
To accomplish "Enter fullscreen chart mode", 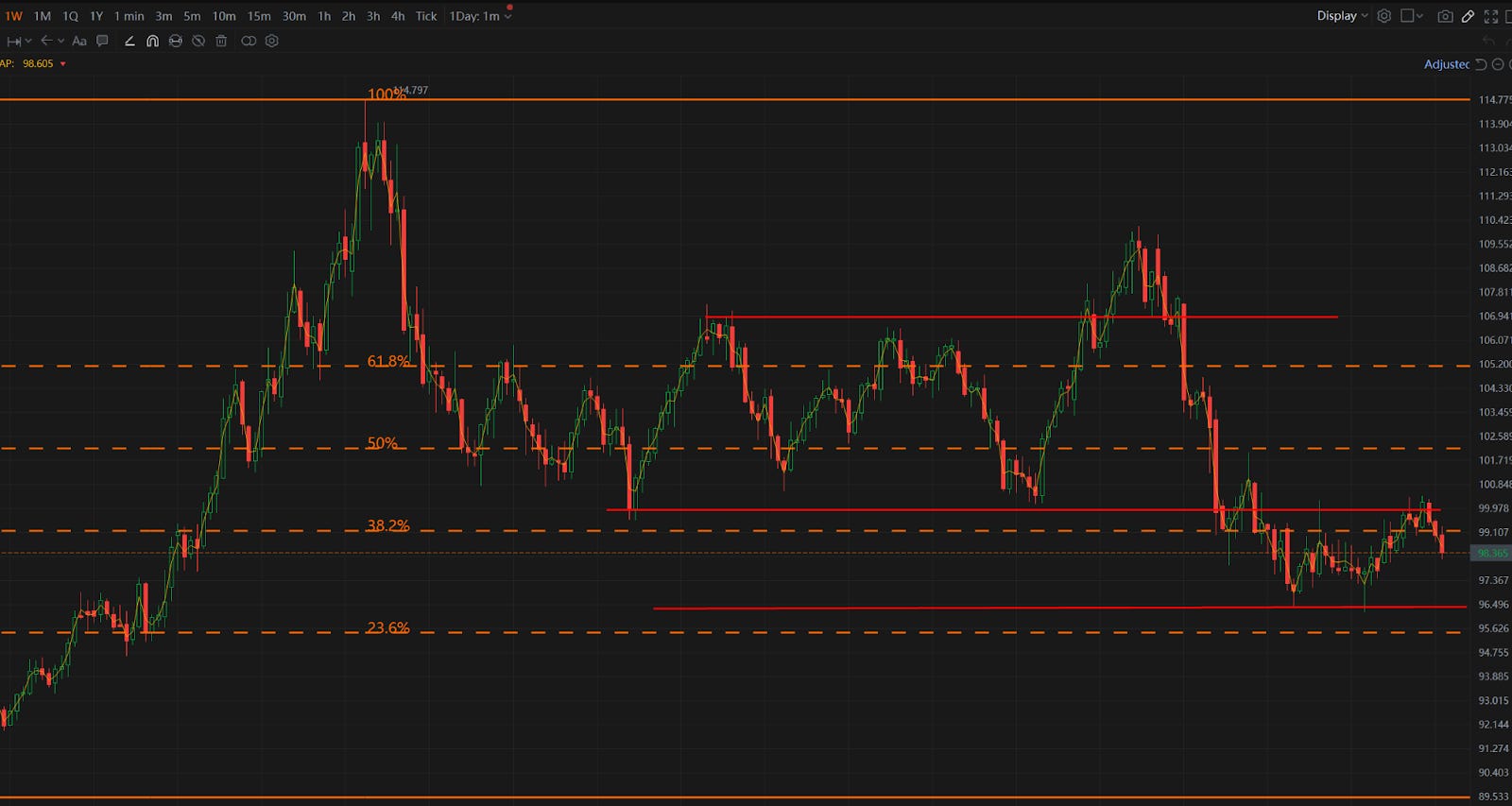I will pos(1491,16).
